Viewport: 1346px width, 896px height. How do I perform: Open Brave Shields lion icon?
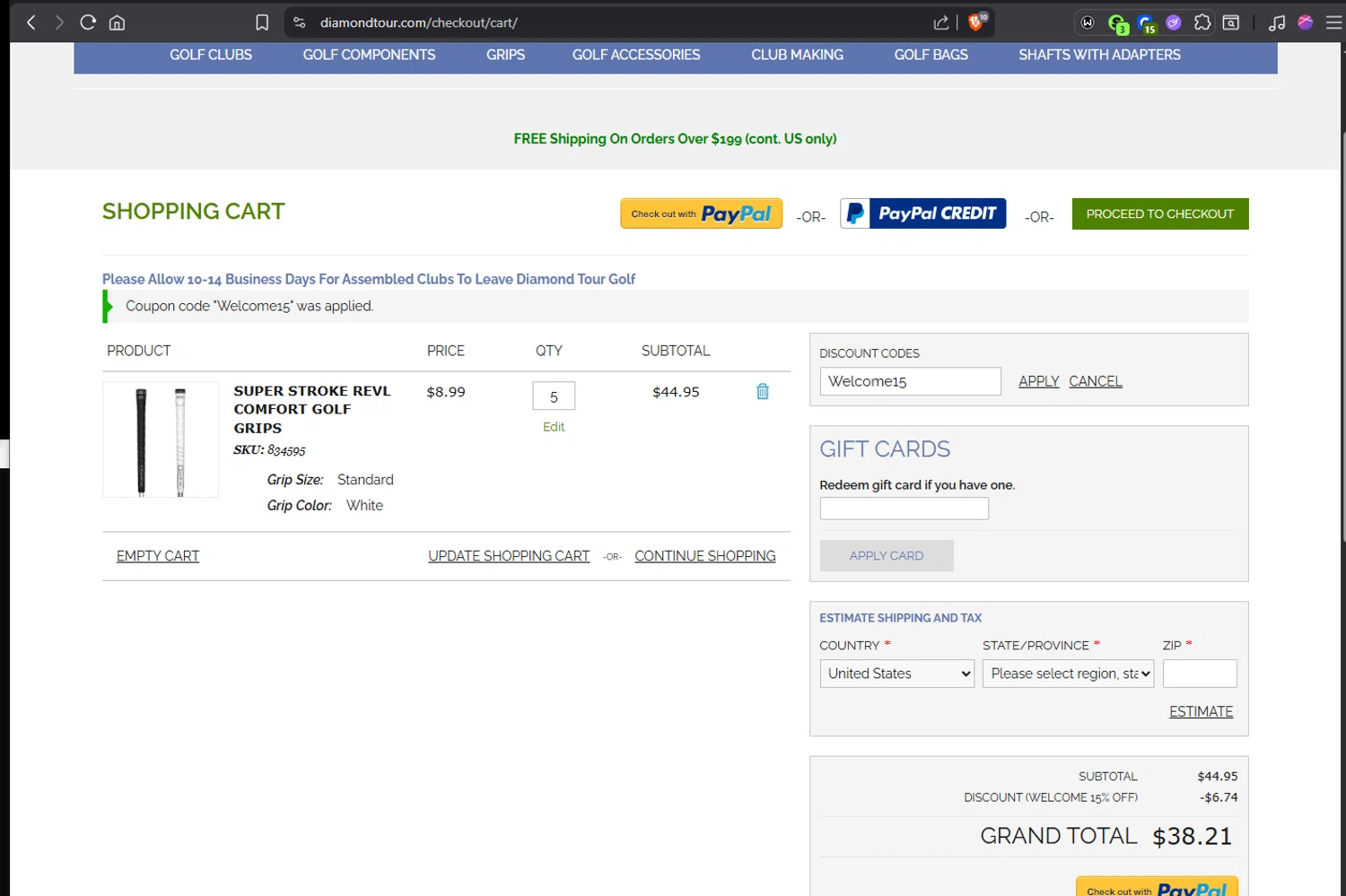(x=977, y=22)
